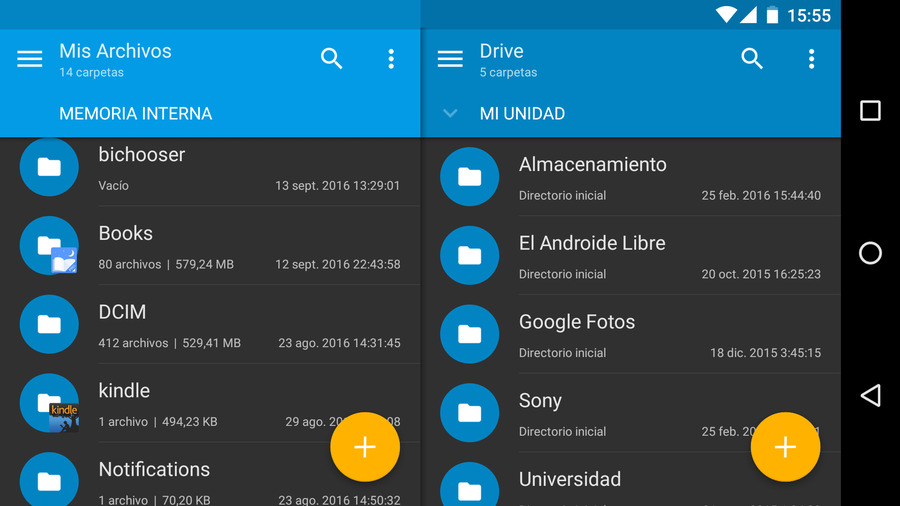Tap the '14 carpetas' subtitle
This screenshot has width=900, height=506.
[92, 72]
